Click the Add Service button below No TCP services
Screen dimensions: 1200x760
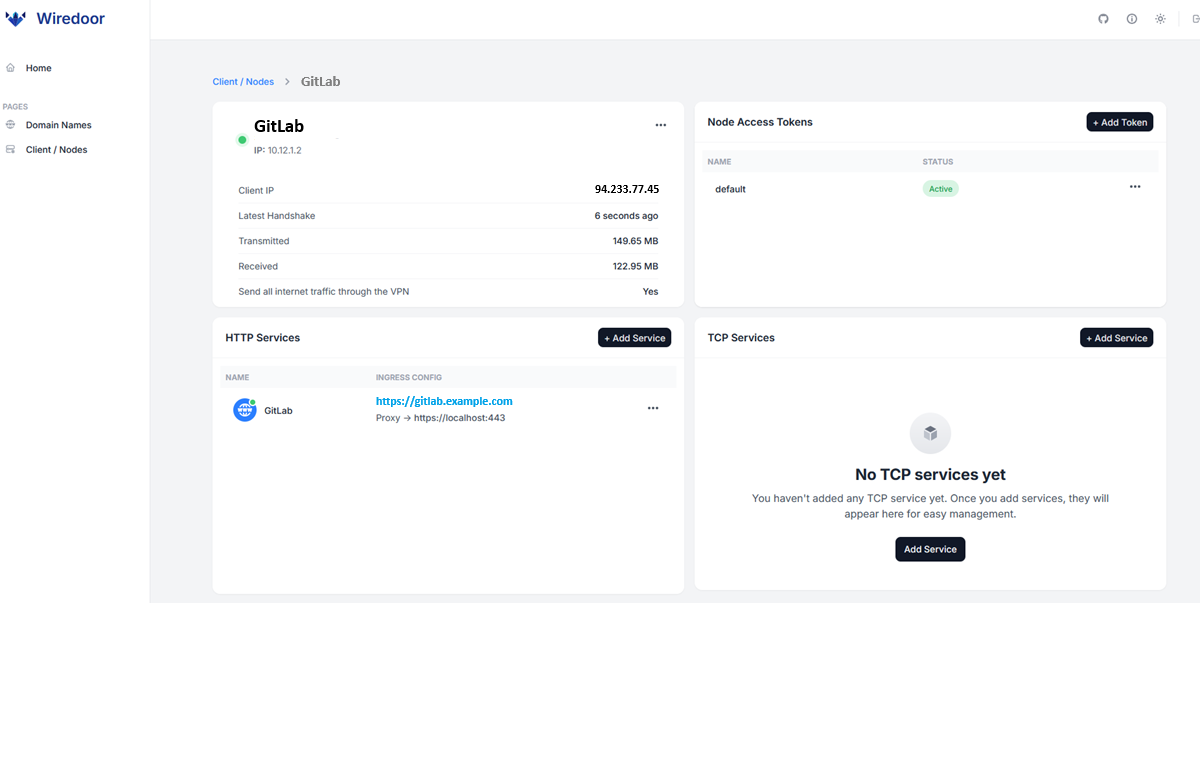click(x=930, y=549)
